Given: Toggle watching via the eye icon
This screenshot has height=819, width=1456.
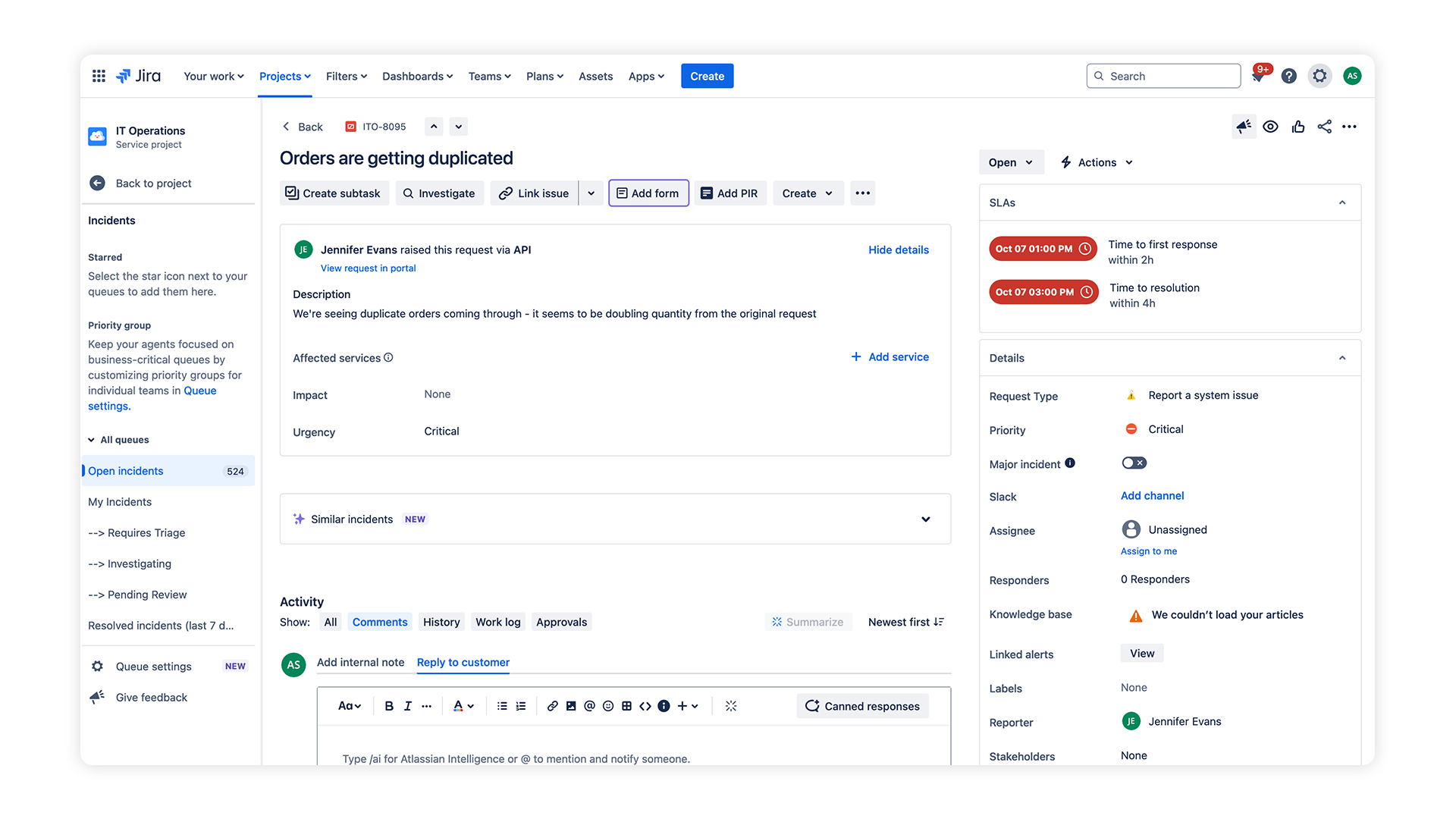Looking at the screenshot, I should click(x=1271, y=127).
